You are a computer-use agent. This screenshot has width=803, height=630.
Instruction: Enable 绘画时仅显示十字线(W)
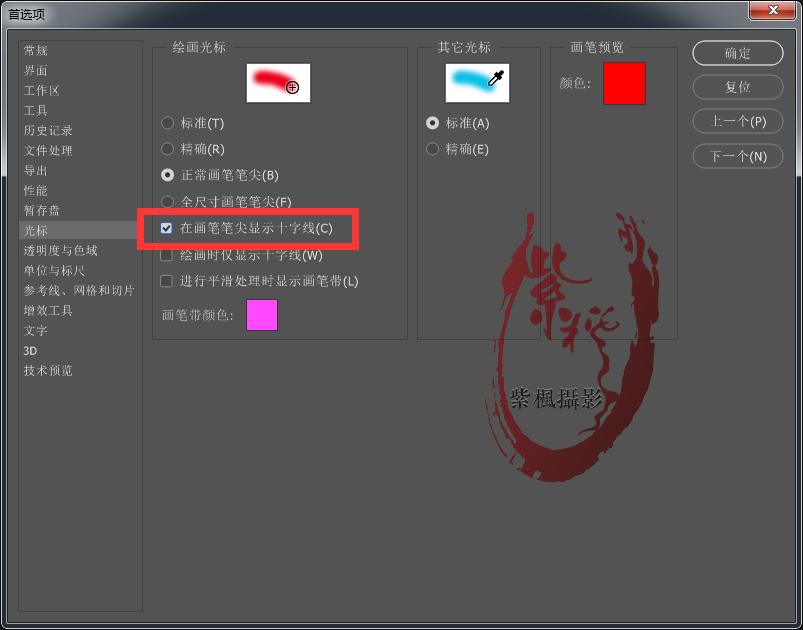166,255
